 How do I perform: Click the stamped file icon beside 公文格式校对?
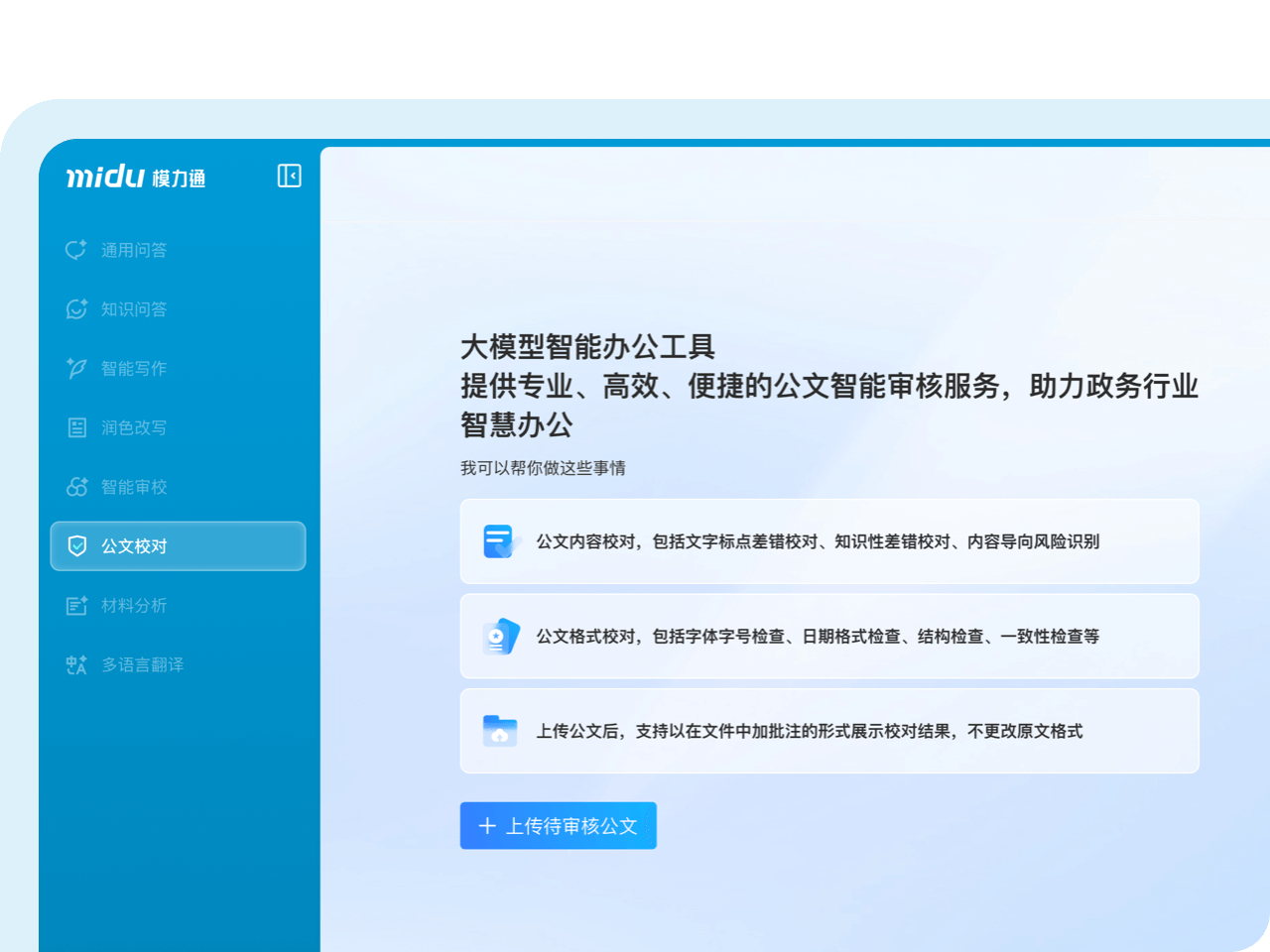pyautogui.click(x=500, y=637)
